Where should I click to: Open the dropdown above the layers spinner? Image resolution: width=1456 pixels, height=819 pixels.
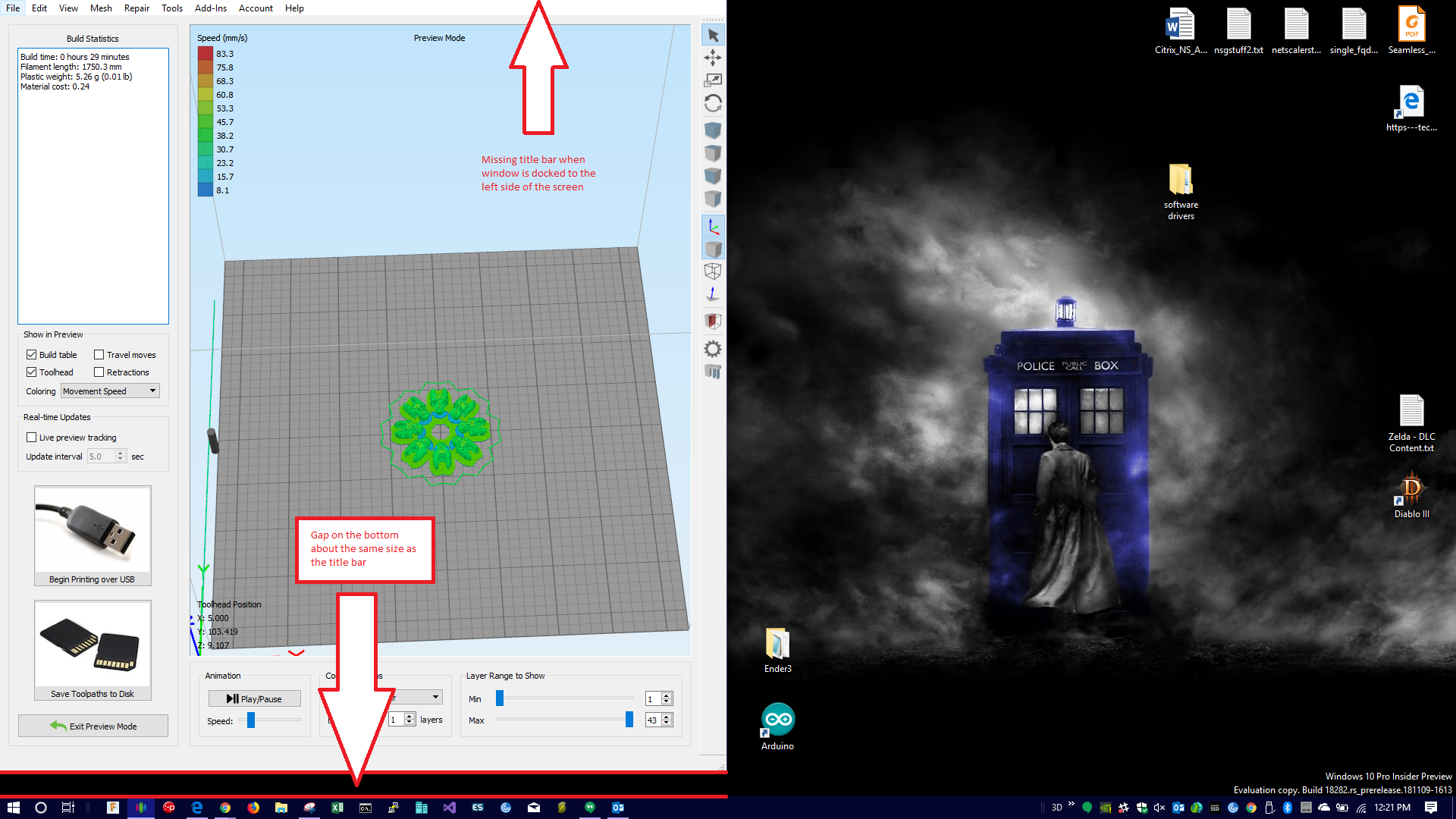pyautogui.click(x=418, y=697)
